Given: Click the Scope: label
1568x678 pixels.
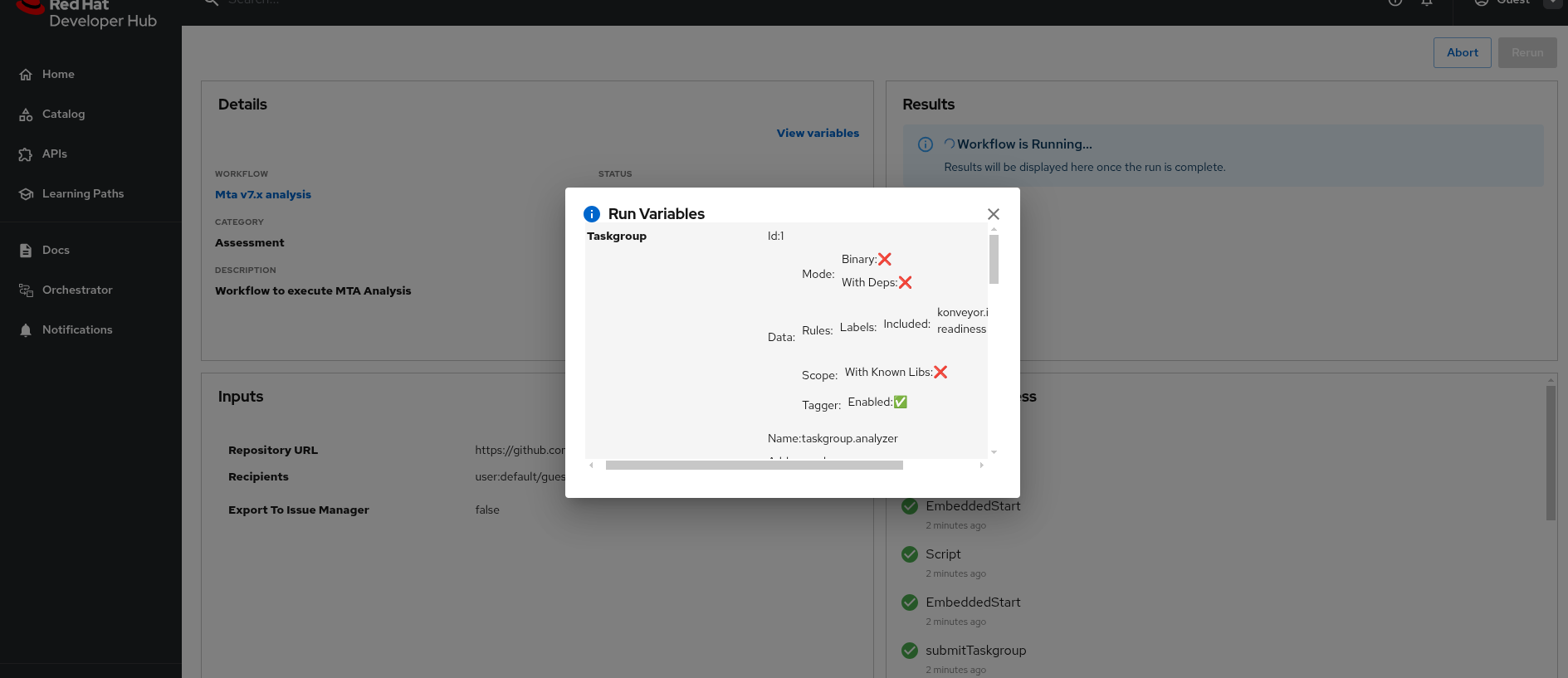Looking at the screenshot, I should click(820, 376).
